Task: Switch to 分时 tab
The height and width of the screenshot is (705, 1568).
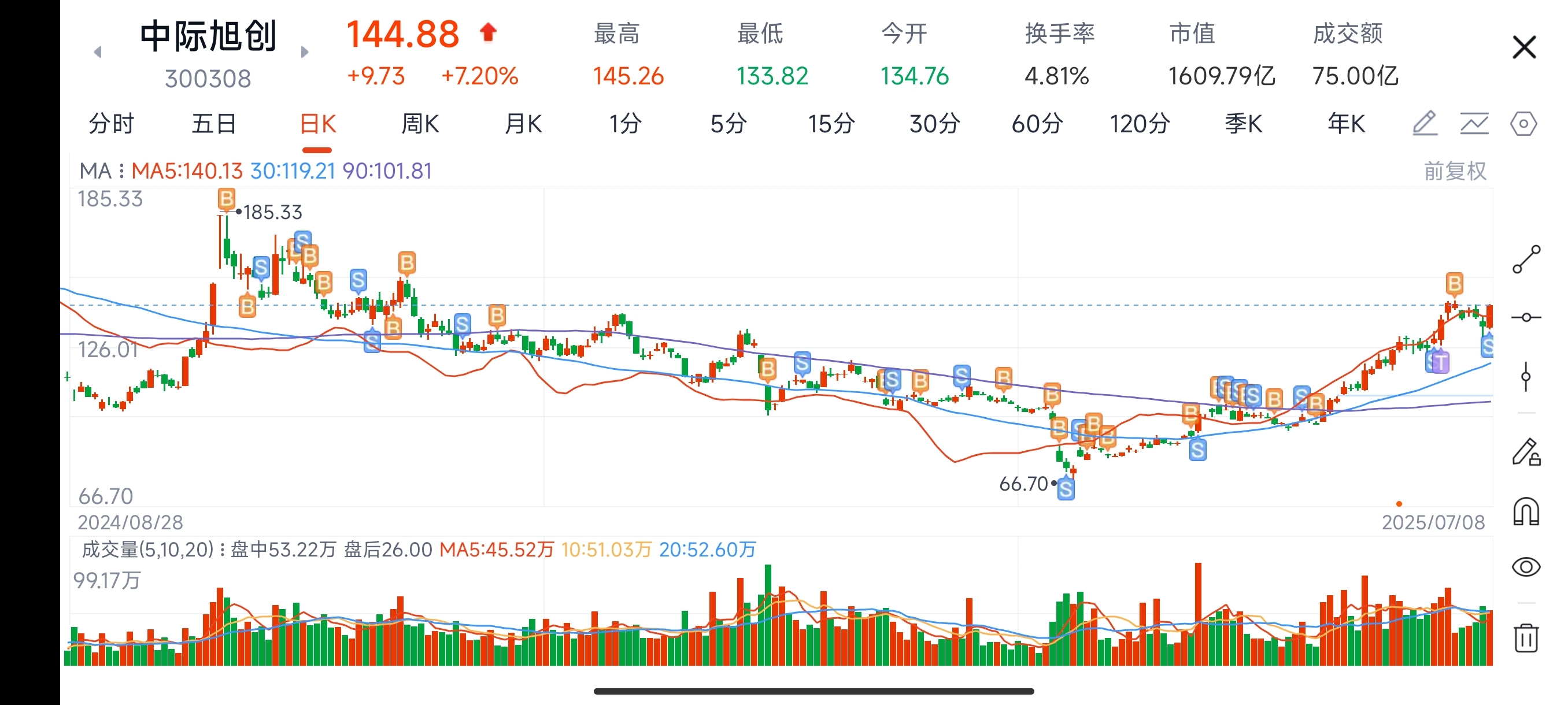Action: (x=112, y=124)
